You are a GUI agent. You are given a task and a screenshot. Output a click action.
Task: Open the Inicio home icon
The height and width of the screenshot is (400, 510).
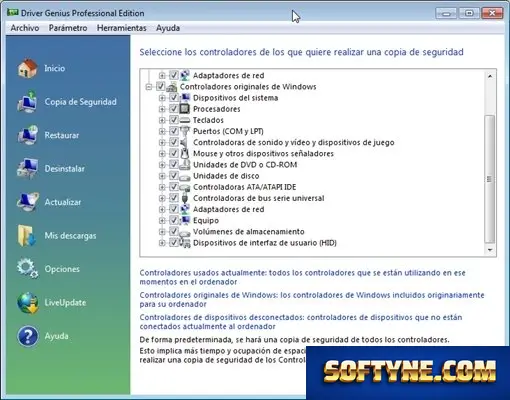28,68
